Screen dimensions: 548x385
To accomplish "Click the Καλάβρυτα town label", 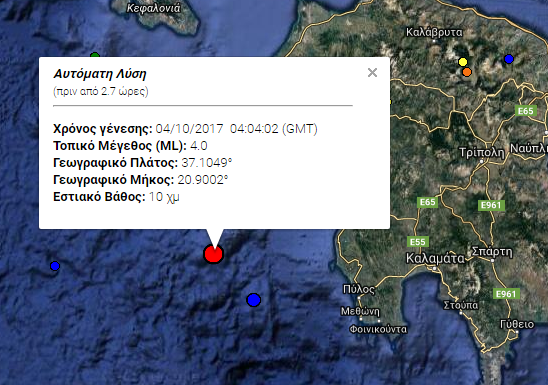I will [x=434, y=32].
